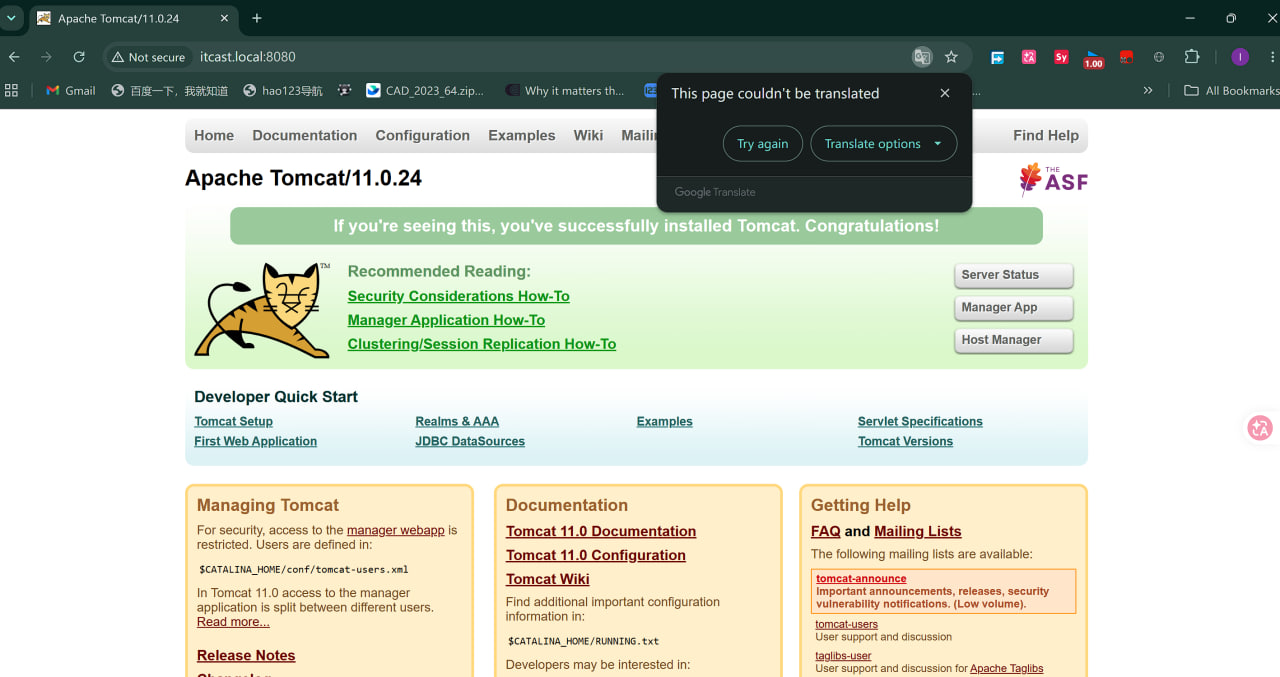
Task: Open the purple profile avatar
Action: tap(1240, 57)
